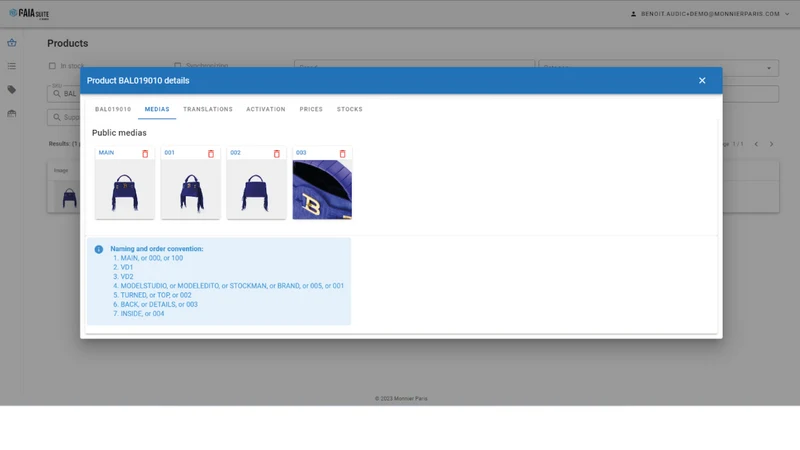
Task: Open the products basket sidebar icon
Action: pos(12,43)
